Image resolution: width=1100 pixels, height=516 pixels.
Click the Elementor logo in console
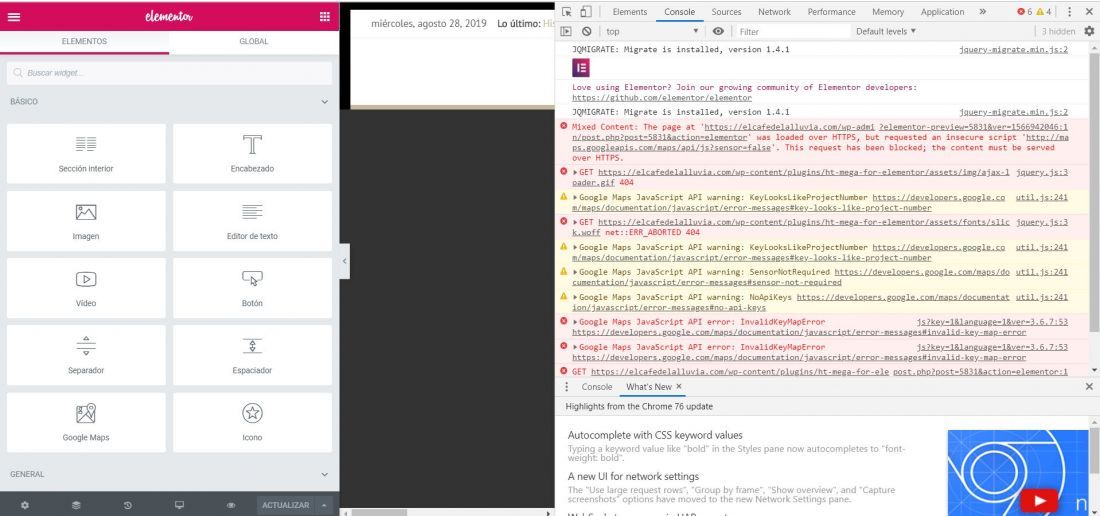point(581,68)
